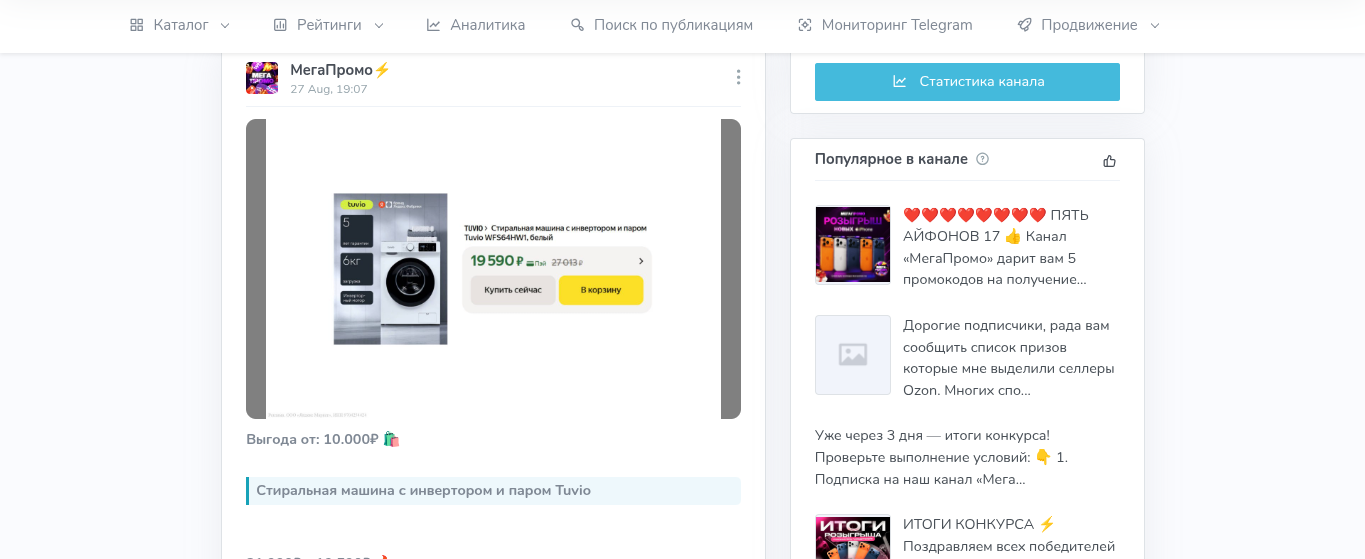
Task: Open the МегаПромо channel avatar
Action: [262, 78]
